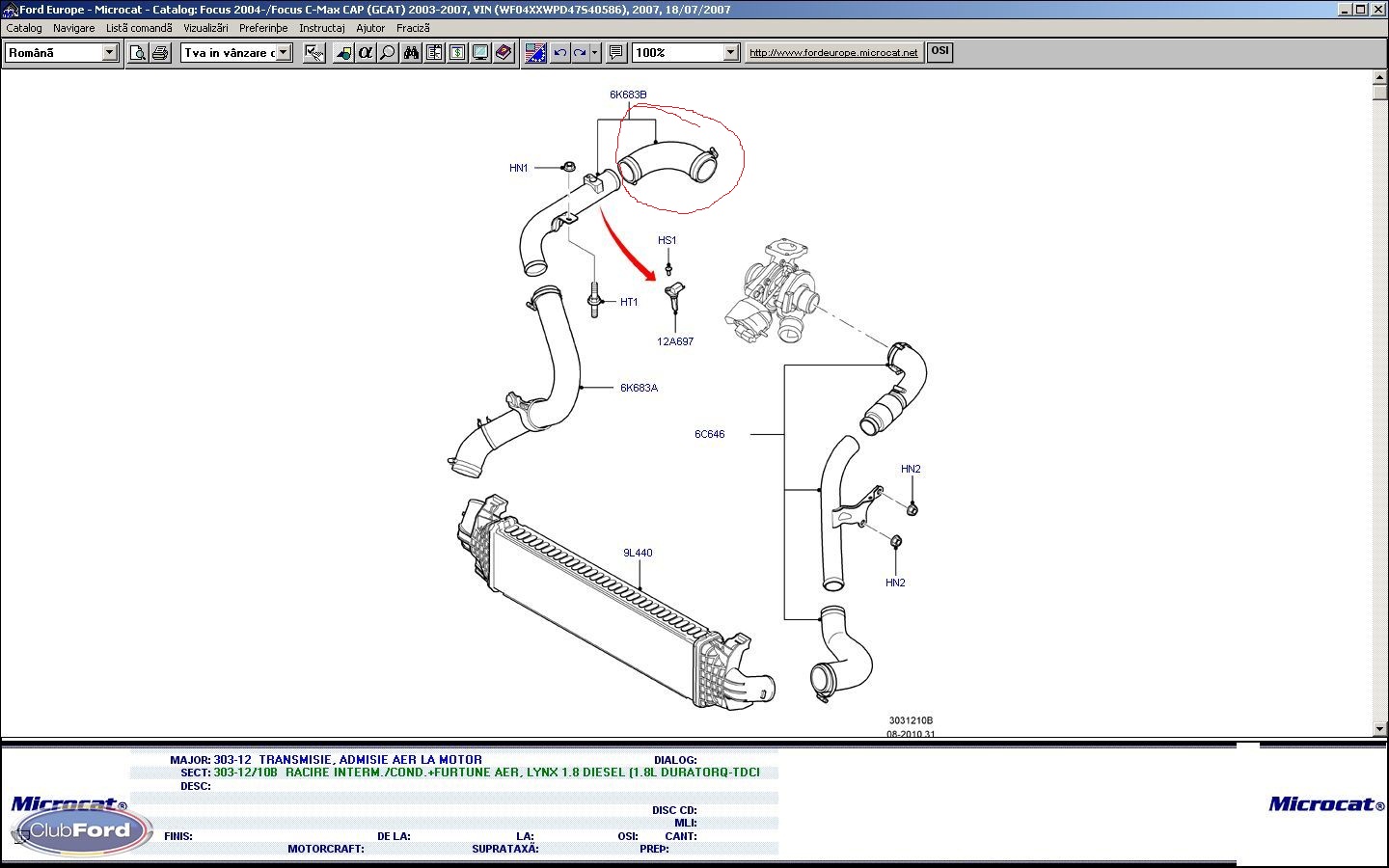The width and height of the screenshot is (1389, 868).
Task: Open the Preferințe menu
Action: tap(263, 28)
